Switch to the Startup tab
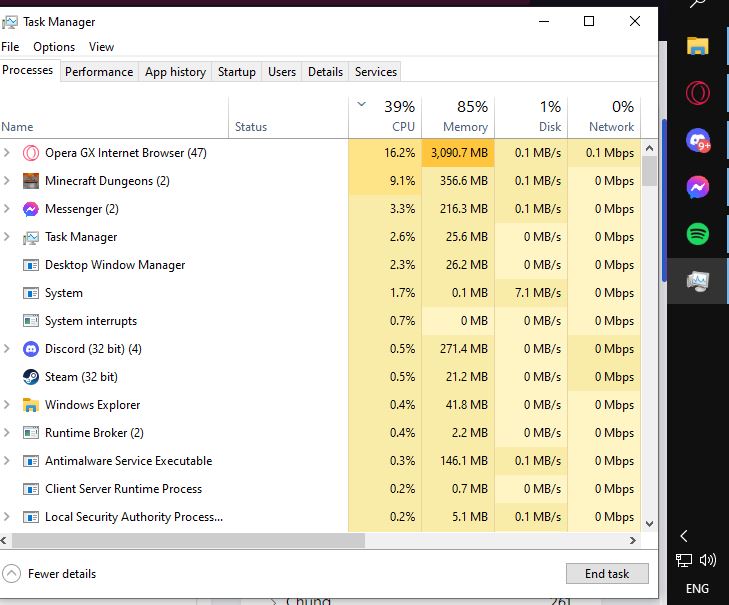Viewport: 729px width, 605px height. pyautogui.click(x=237, y=72)
